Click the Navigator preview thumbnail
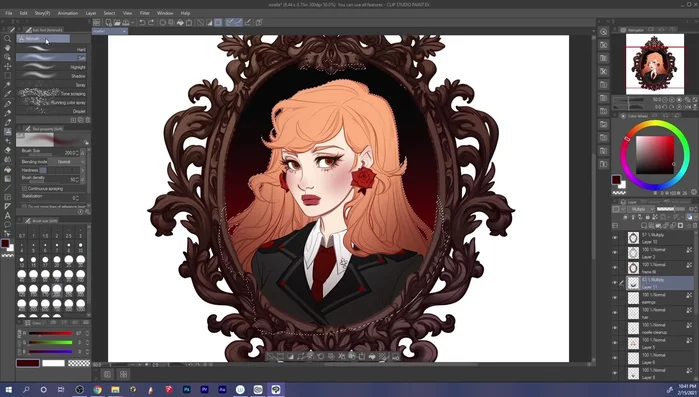The image size is (699, 397). [654, 64]
